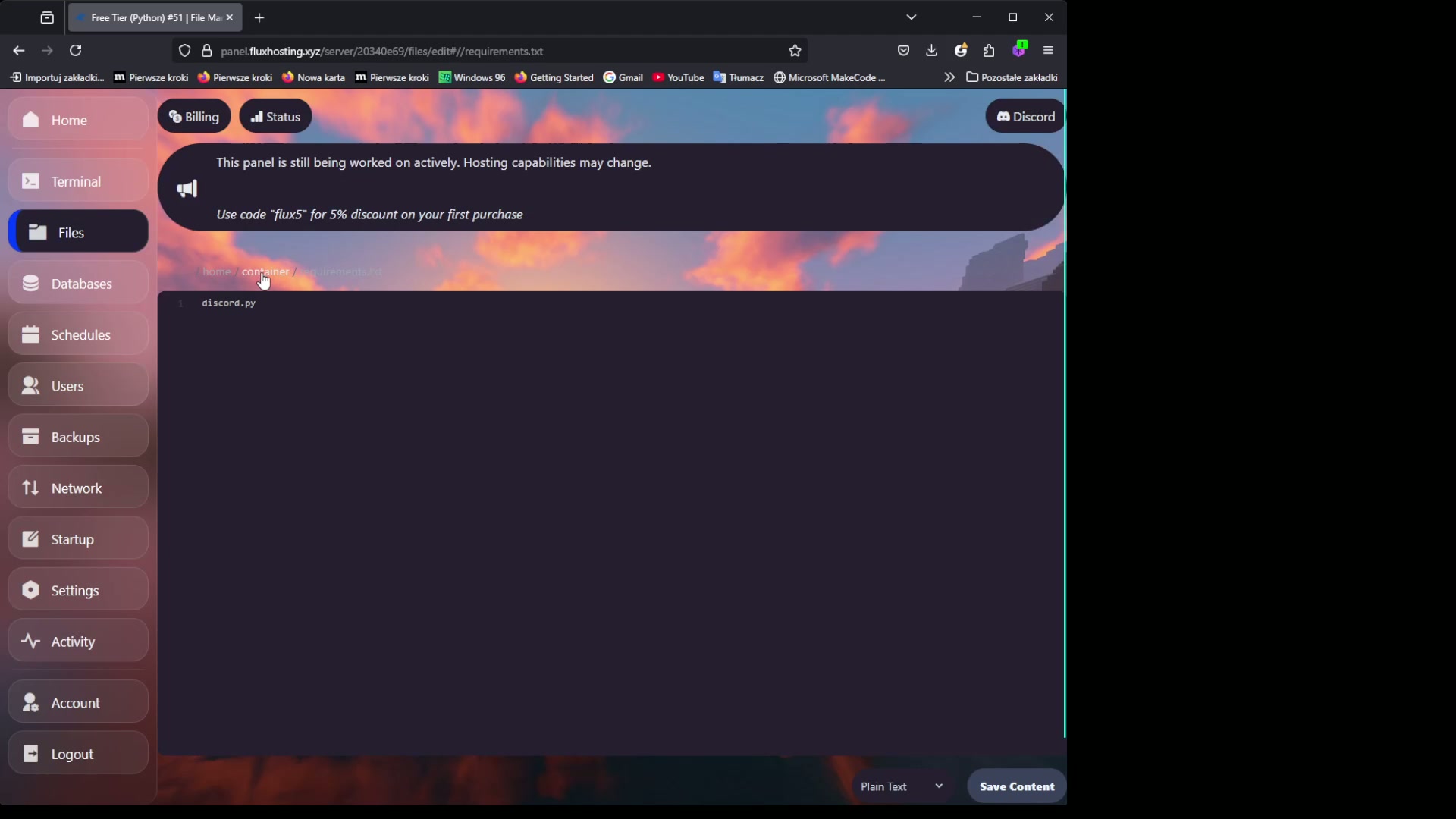This screenshot has height=819, width=1456.
Task: Check the Status page
Action: point(275,116)
